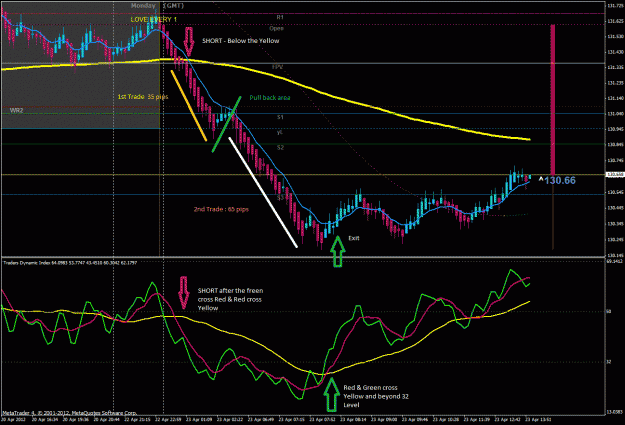Click the 13.6583 indicator scale value
The image size is (625, 425).
pos(614,412)
